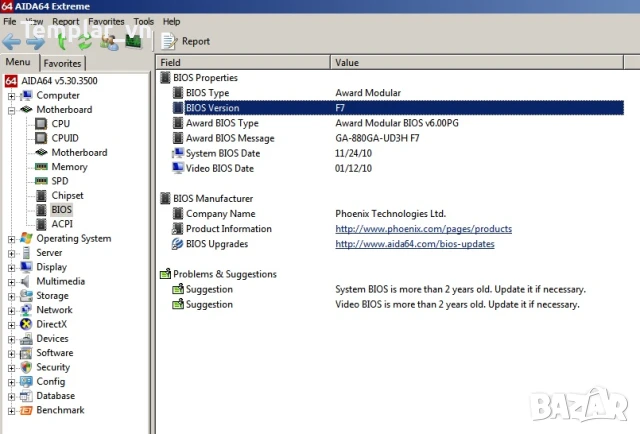Click the Refresh icon in toolbar
The width and height of the screenshot is (640, 434).
pos(85,42)
